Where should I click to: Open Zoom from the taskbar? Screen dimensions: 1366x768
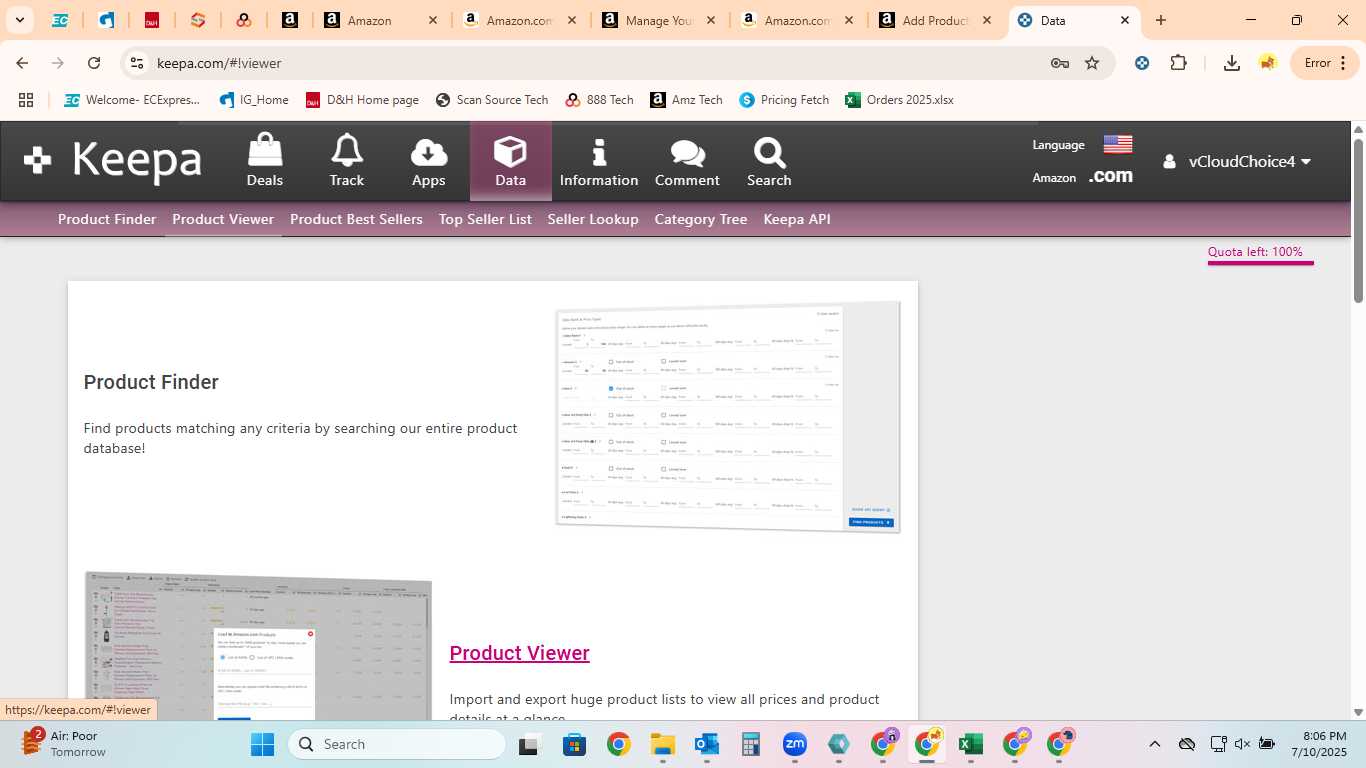pyautogui.click(x=795, y=744)
